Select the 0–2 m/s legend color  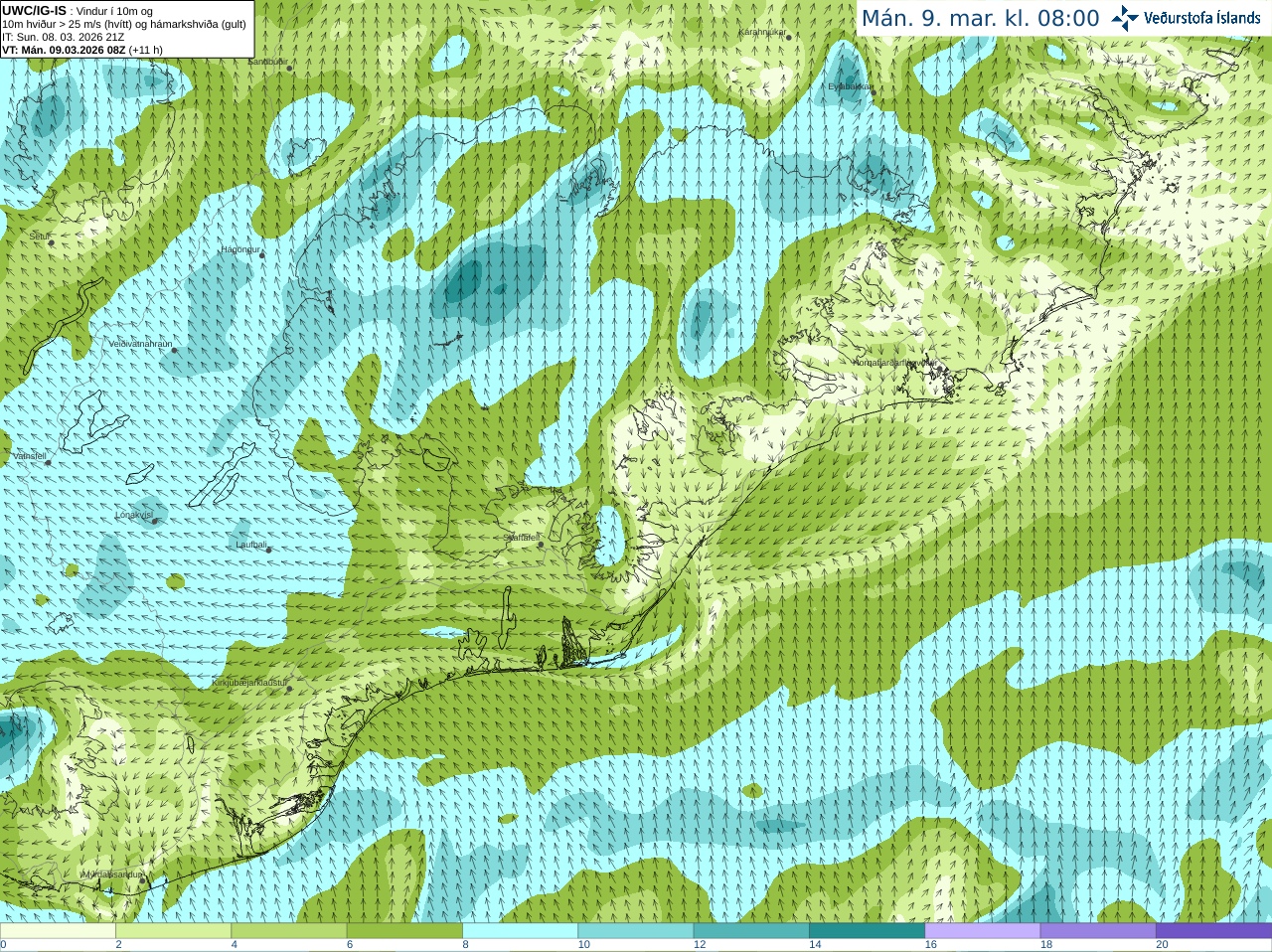pos(58,931)
